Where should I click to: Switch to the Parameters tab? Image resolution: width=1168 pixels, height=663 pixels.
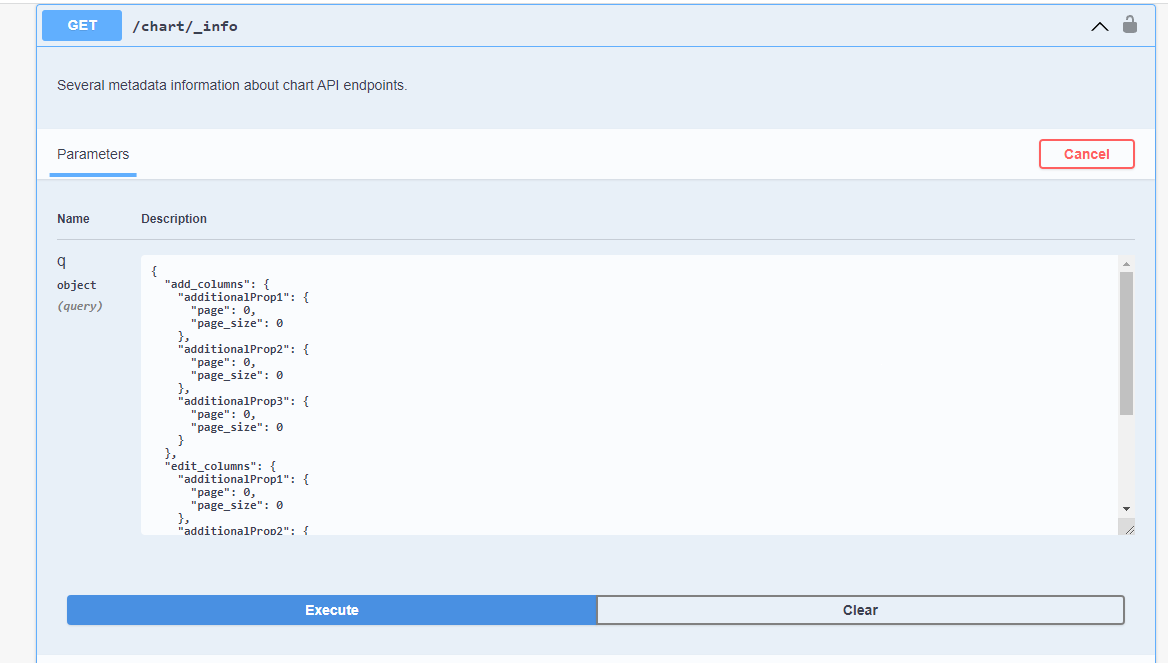pos(92,154)
